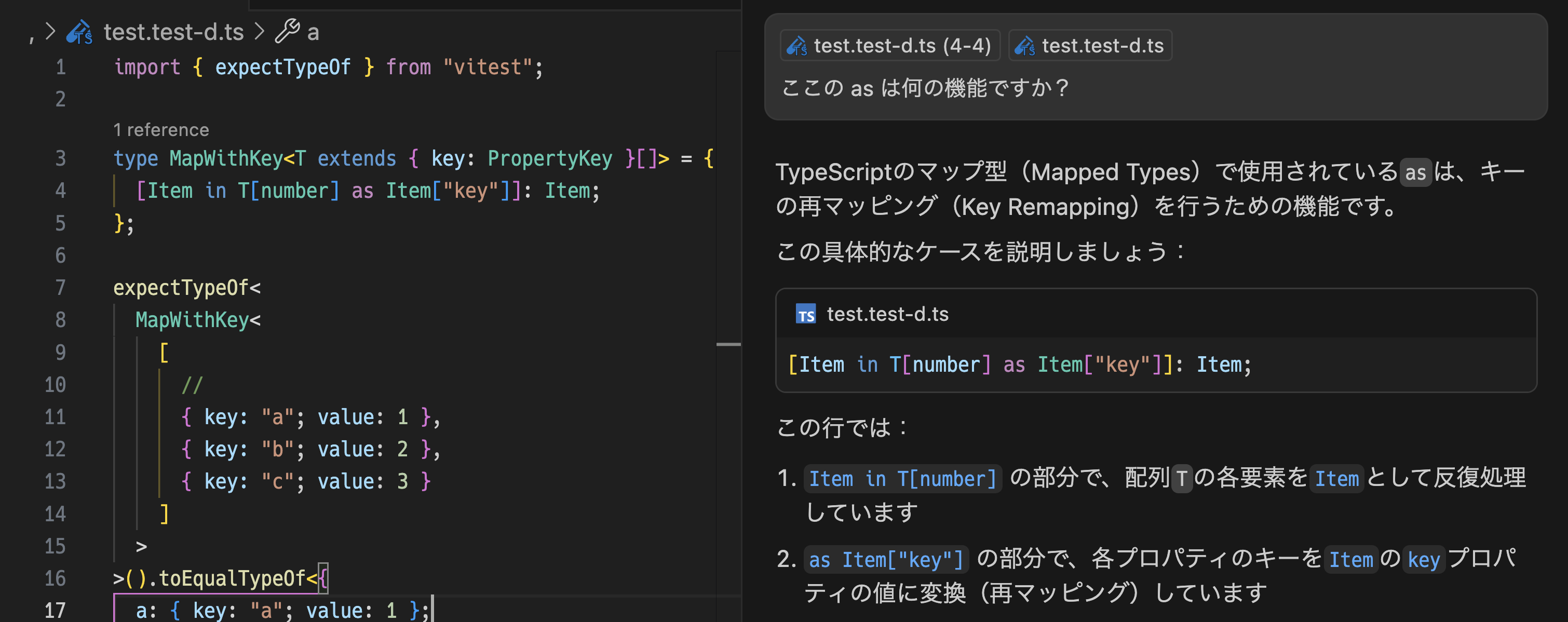Expand the chevron between test.test-d.ts and a

pyautogui.click(x=259, y=32)
